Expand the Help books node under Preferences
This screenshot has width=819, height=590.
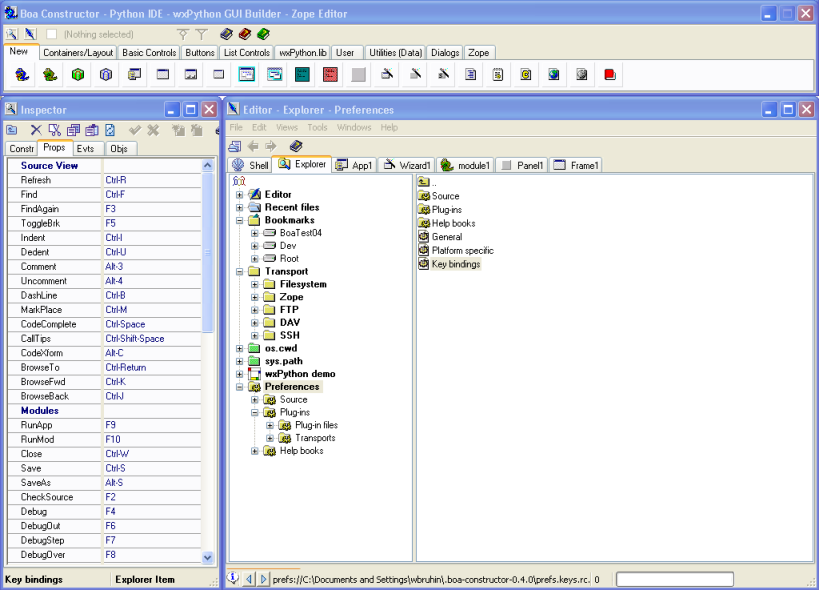pos(255,451)
